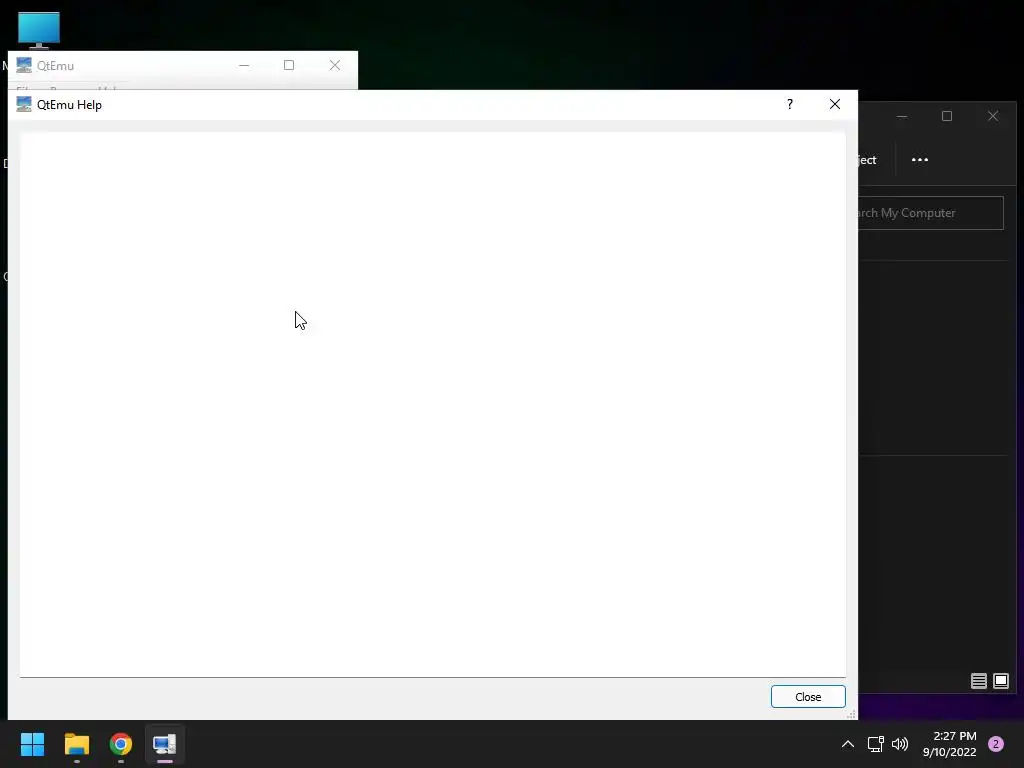Click the Search My Computer field
The image size is (1024, 768).
pyautogui.click(x=931, y=213)
